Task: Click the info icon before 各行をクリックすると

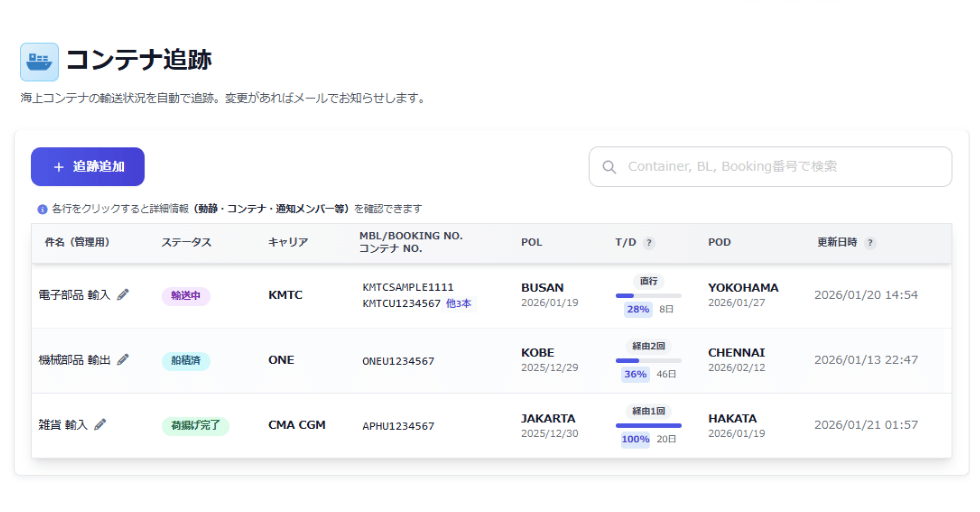Action: tap(42, 209)
